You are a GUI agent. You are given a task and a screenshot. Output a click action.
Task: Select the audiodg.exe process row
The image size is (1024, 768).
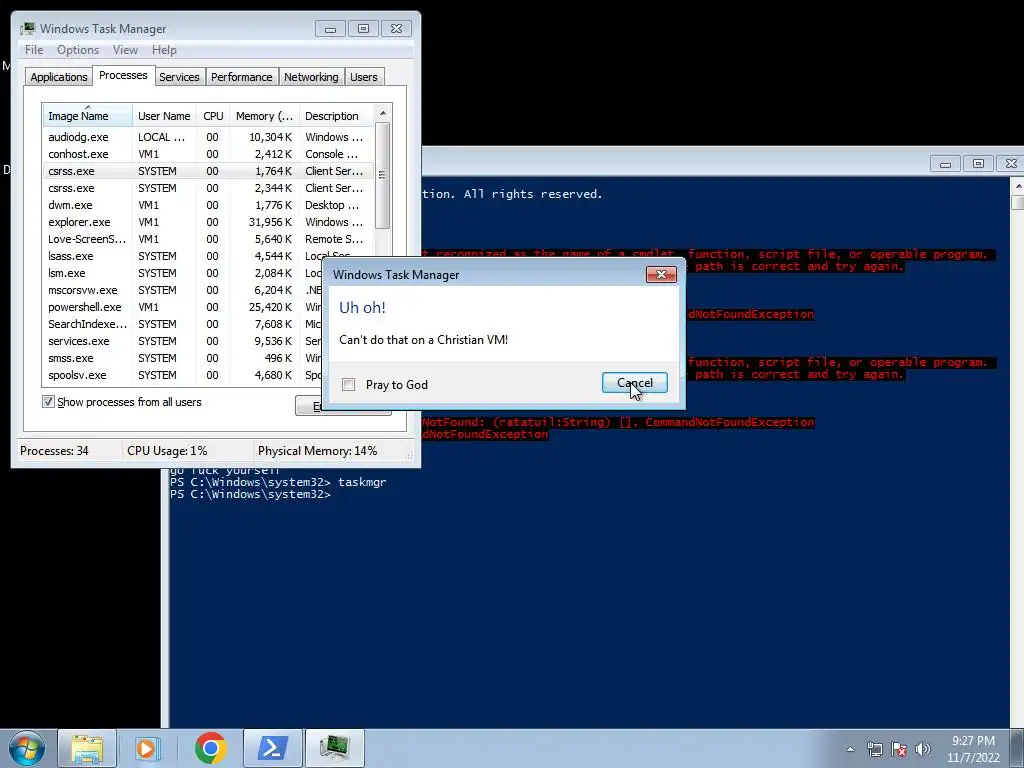coord(208,137)
